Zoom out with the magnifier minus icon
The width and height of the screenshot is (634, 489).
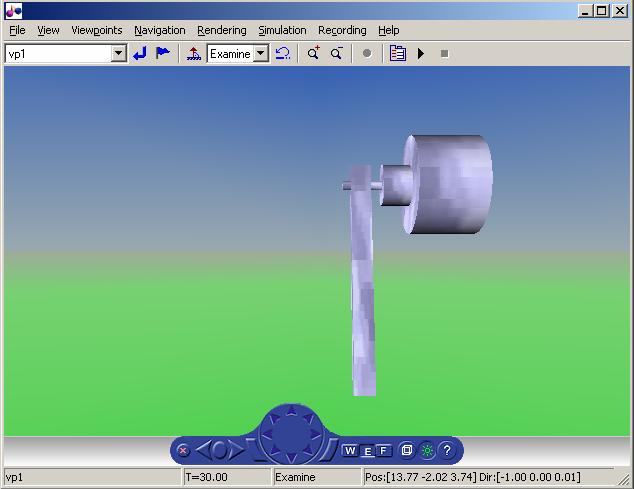(x=336, y=53)
